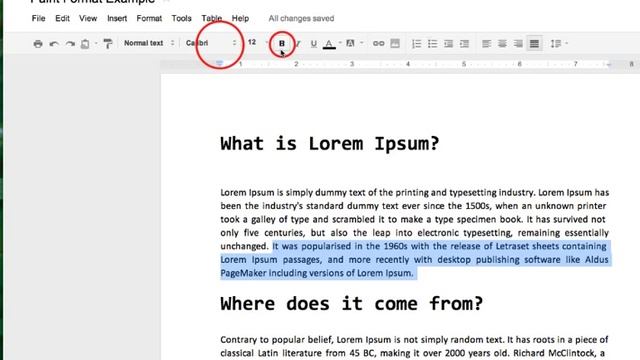Click the word 'PageMaker' in selected text

point(243,273)
